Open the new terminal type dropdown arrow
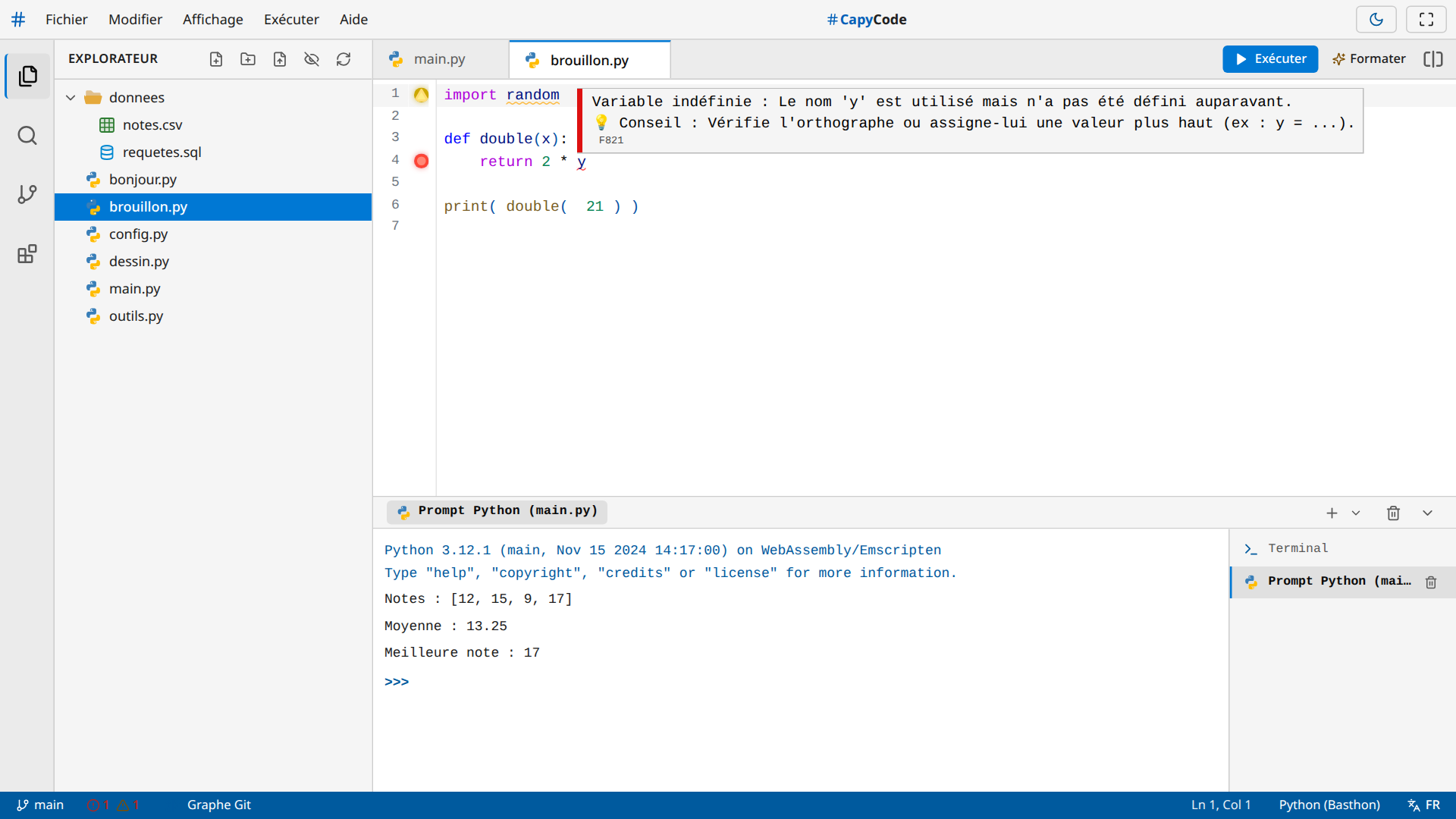Screen dimensions: 1456x819 tap(1356, 513)
